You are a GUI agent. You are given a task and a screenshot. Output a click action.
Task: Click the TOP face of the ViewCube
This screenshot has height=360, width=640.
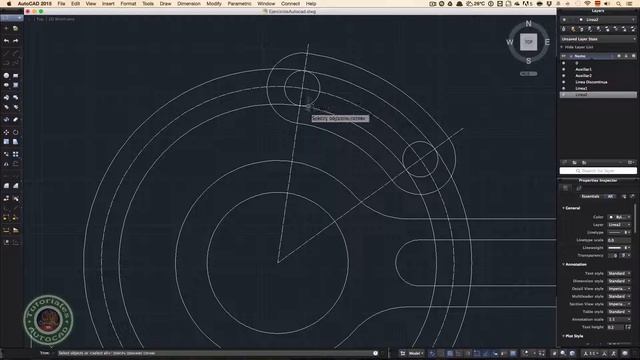[x=529, y=42]
